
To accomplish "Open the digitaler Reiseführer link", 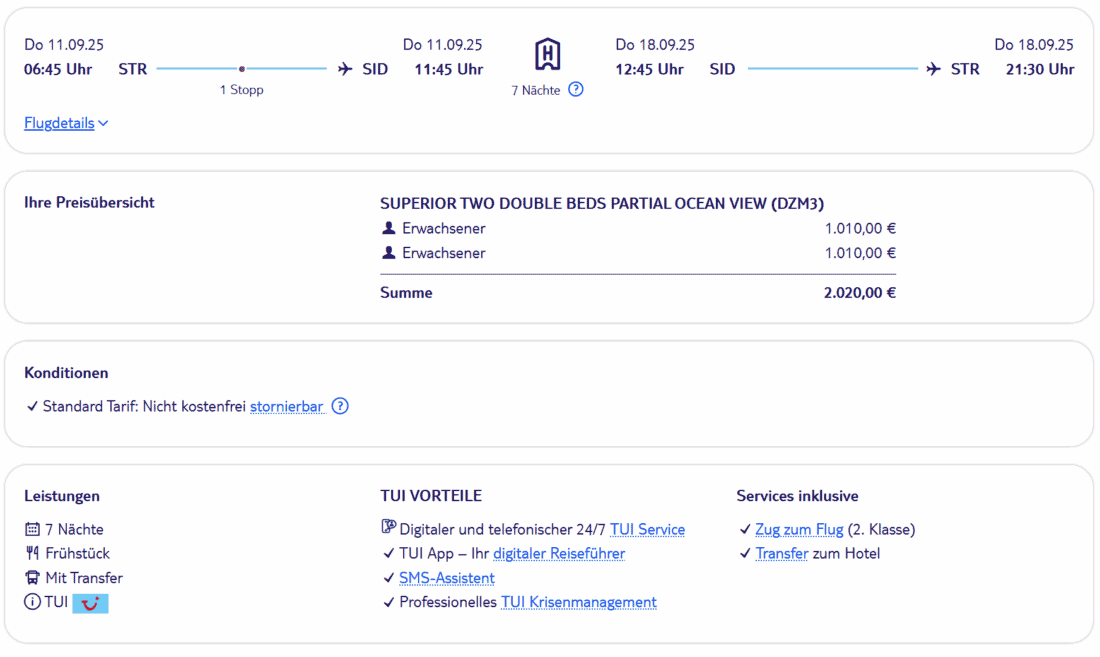I will [559, 554].
